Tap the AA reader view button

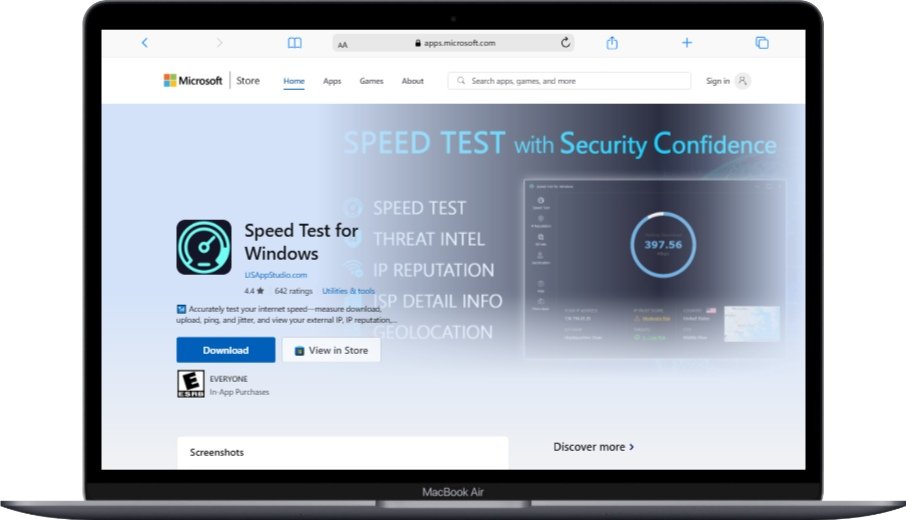(x=343, y=44)
